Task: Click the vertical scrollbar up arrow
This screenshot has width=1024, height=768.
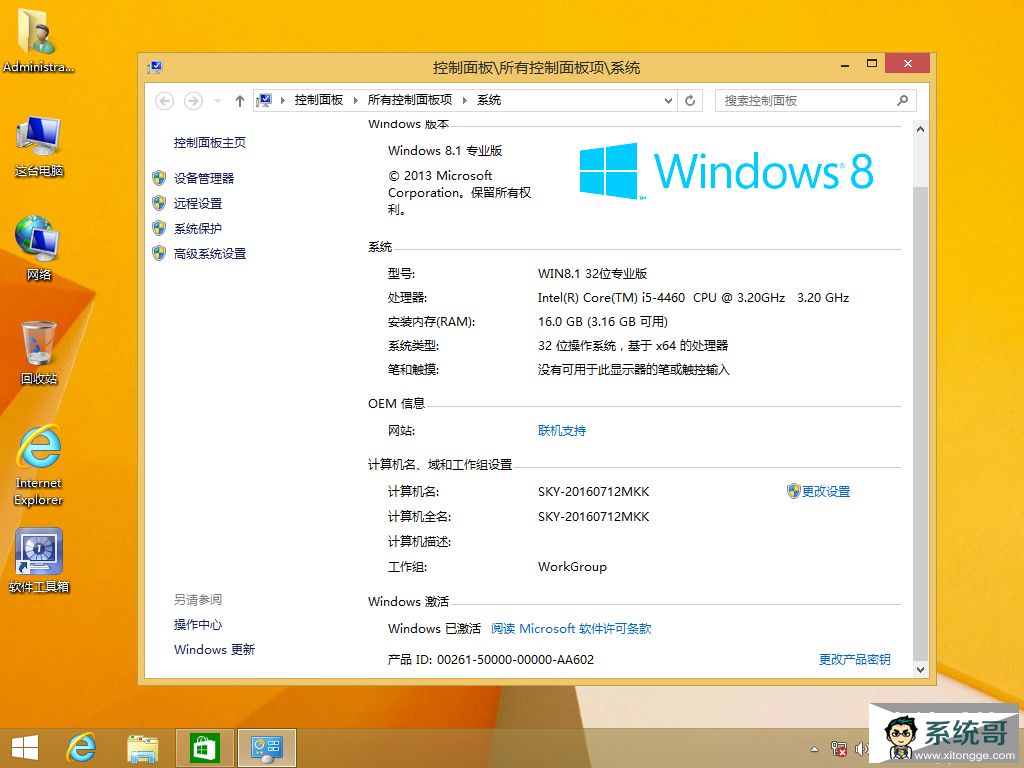Action: (920, 129)
